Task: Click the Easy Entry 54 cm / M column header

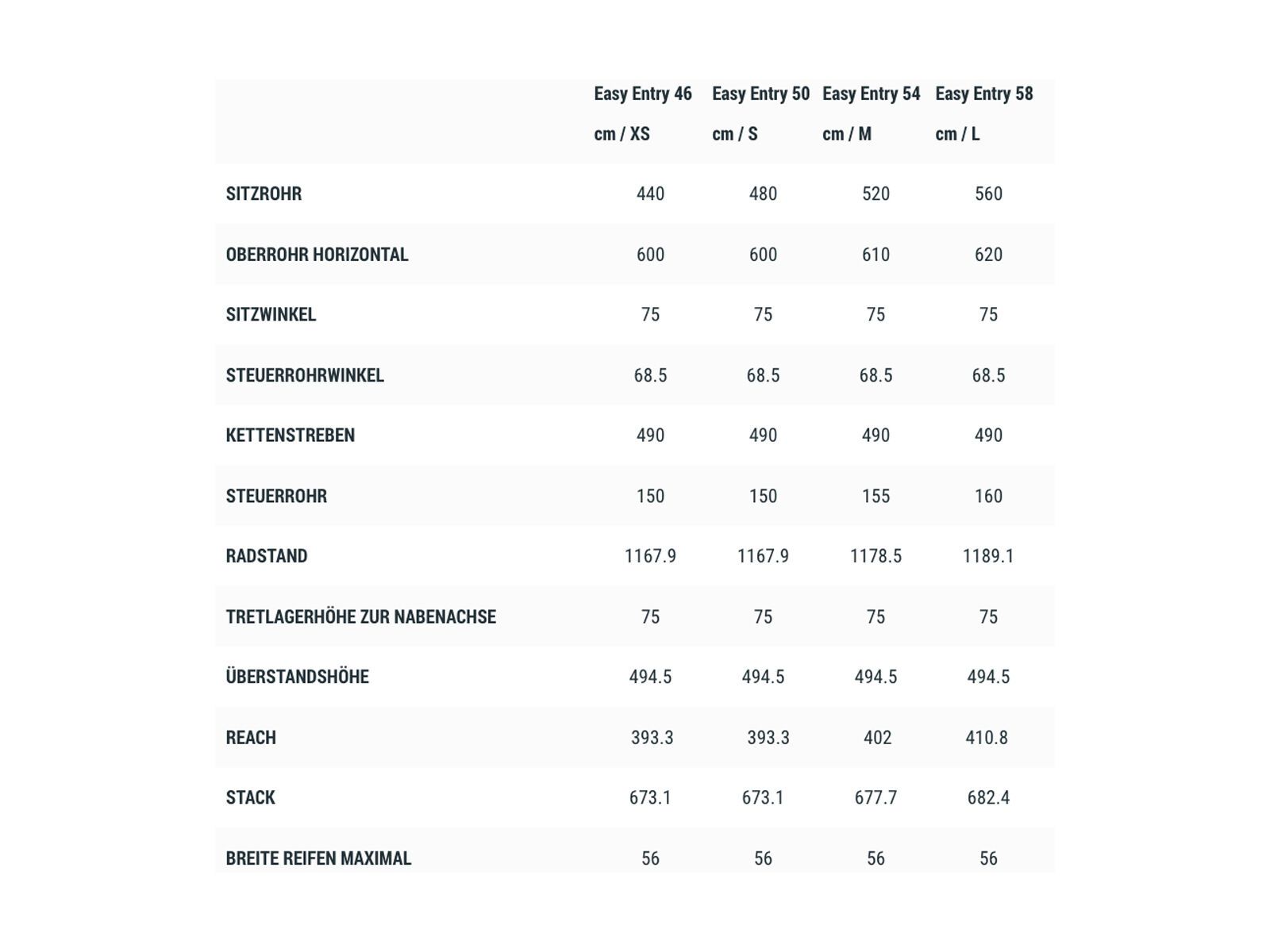Action: (x=871, y=113)
